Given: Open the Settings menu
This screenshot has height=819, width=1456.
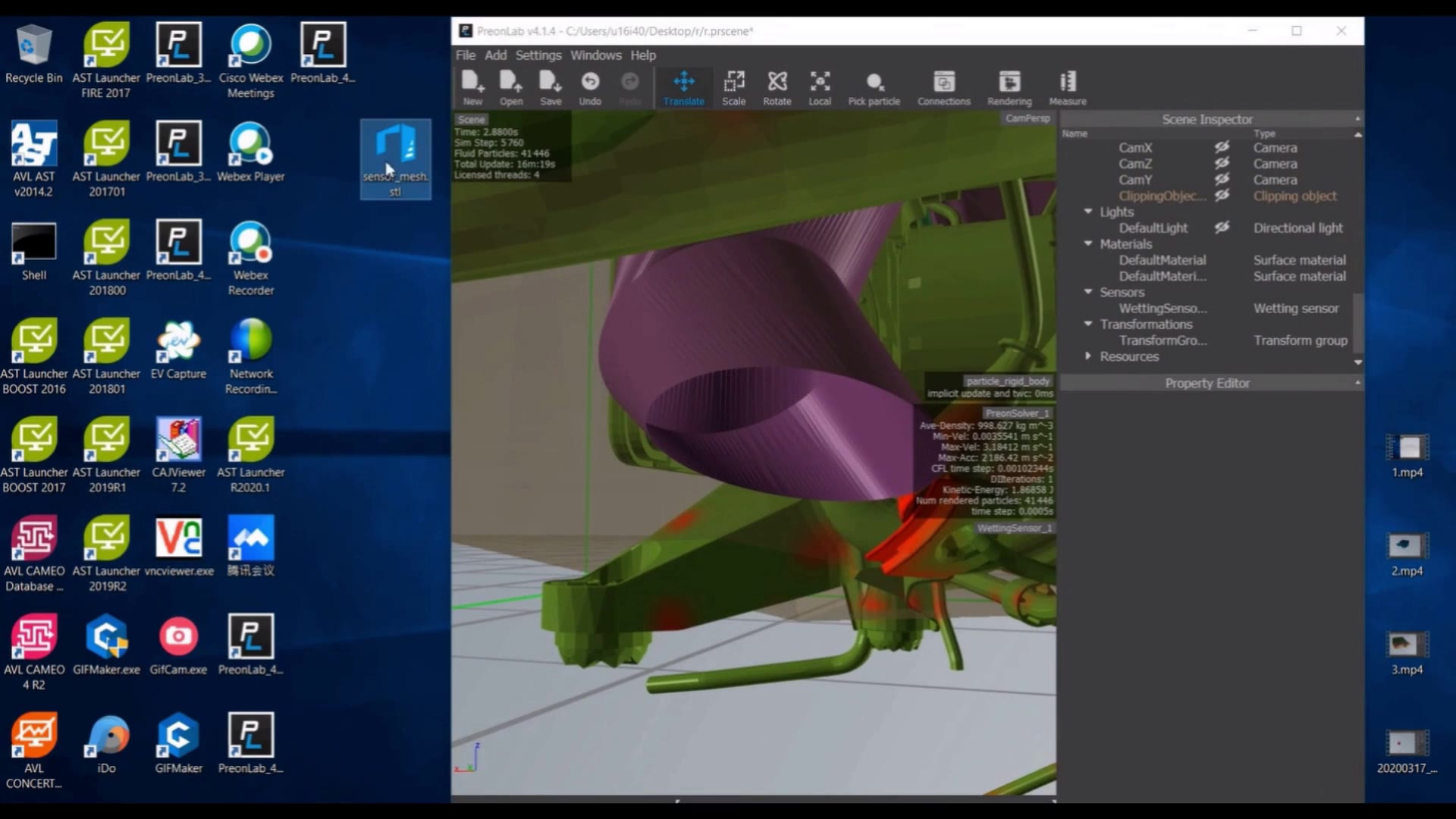Looking at the screenshot, I should [x=538, y=55].
